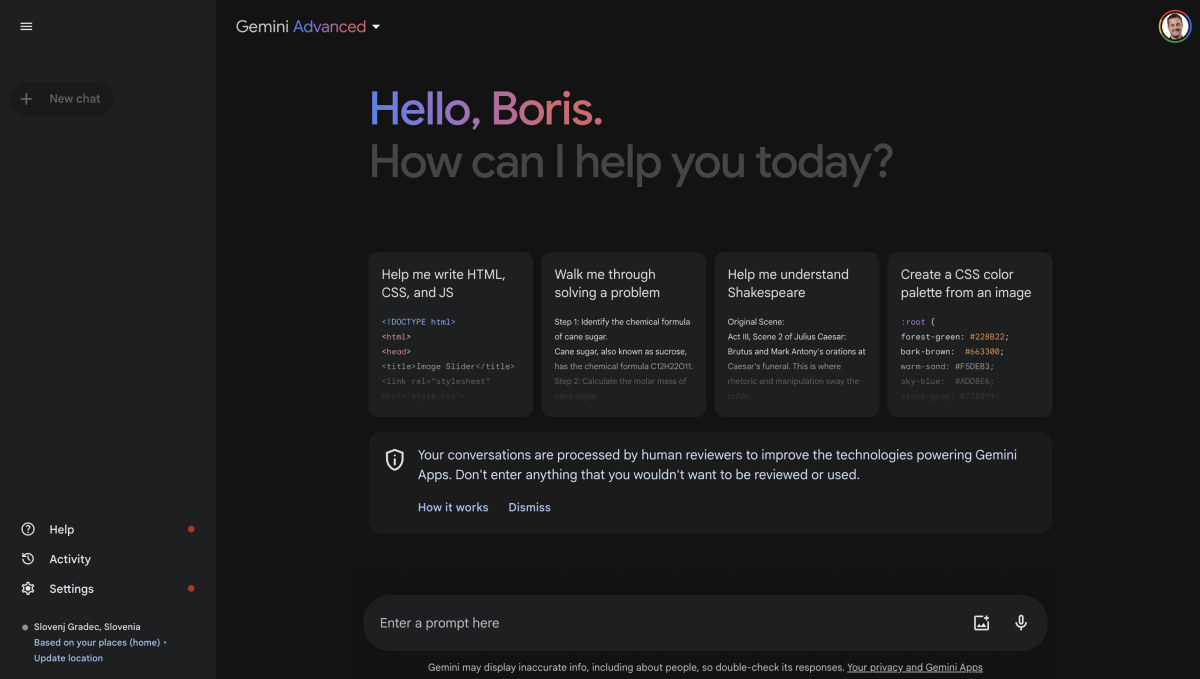Click the upload image icon
Image resolution: width=1200 pixels, height=679 pixels.
coord(981,623)
